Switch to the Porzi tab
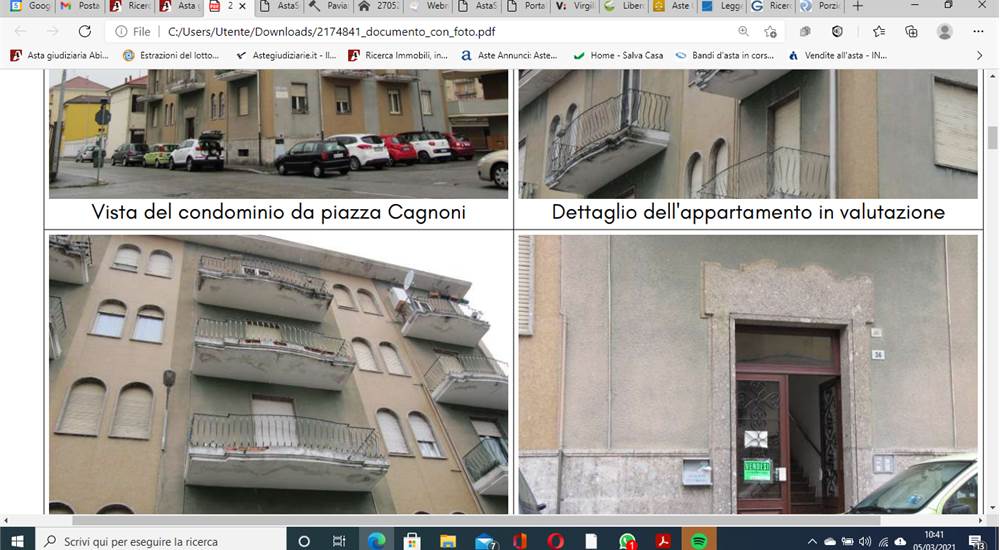 coord(821,6)
